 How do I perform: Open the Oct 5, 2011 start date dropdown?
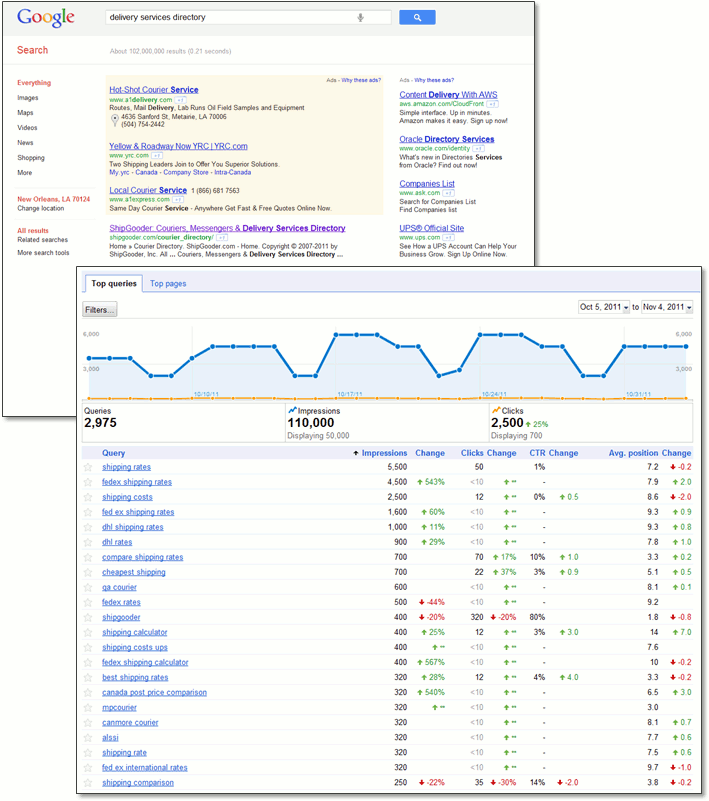coord(604,307)
